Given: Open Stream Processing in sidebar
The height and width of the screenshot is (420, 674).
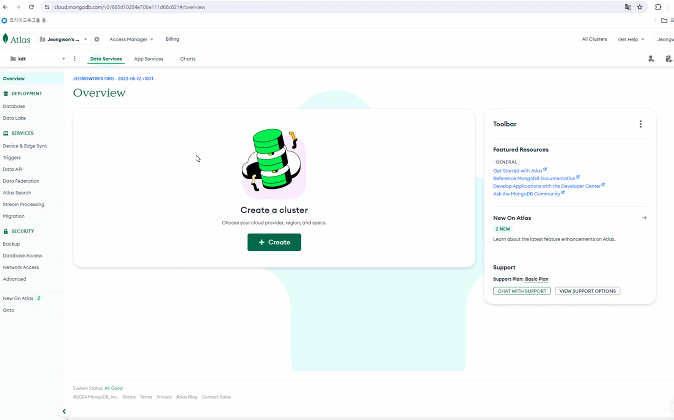Looking at the screenshot, I should coord(23,204).
